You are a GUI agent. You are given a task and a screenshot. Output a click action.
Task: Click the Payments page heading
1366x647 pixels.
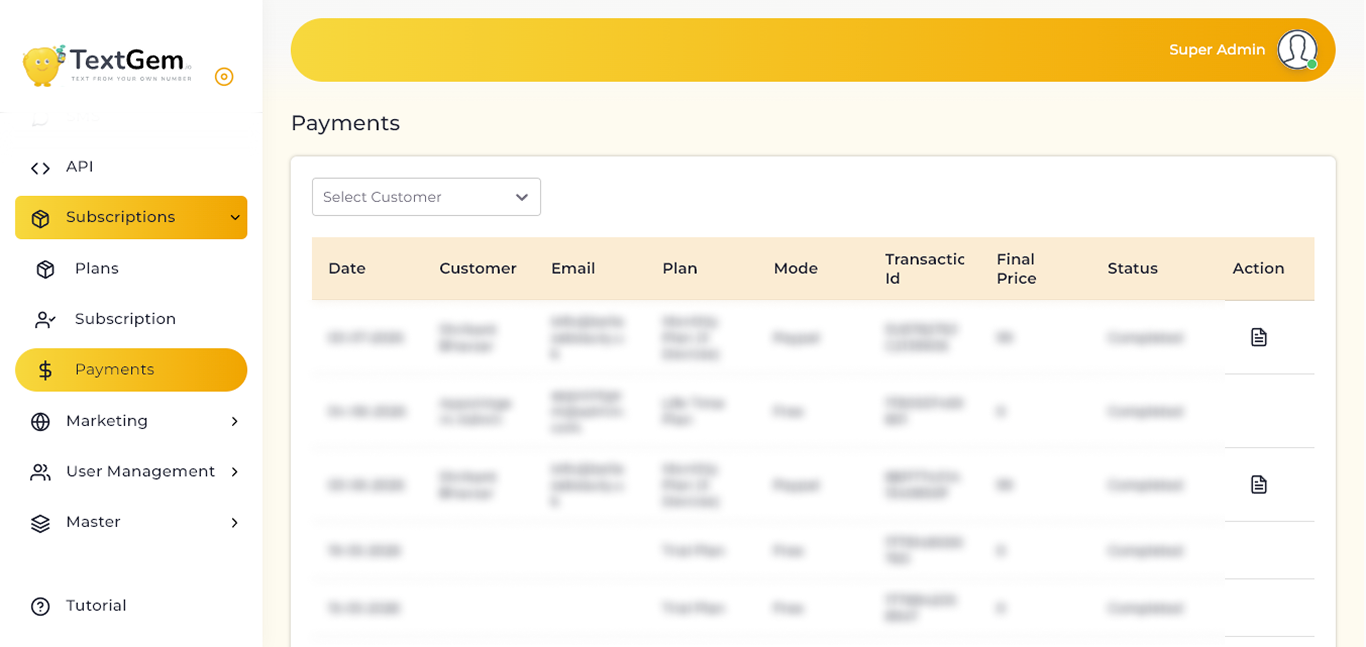(345, 123)
